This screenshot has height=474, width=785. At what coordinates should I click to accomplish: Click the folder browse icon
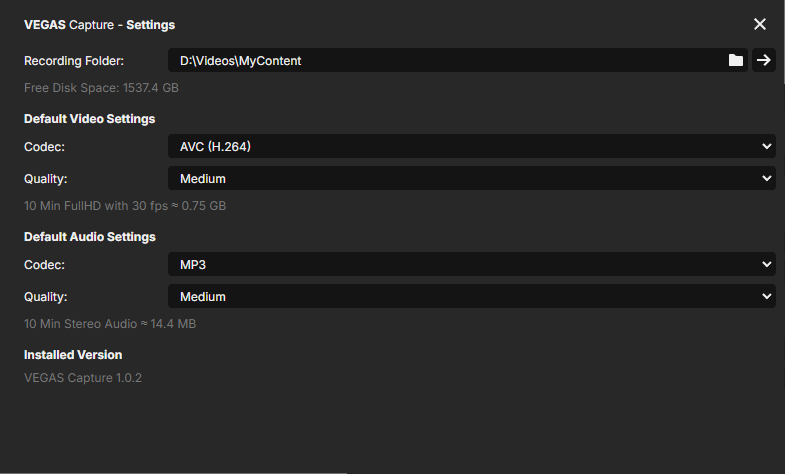pos(736,61)
